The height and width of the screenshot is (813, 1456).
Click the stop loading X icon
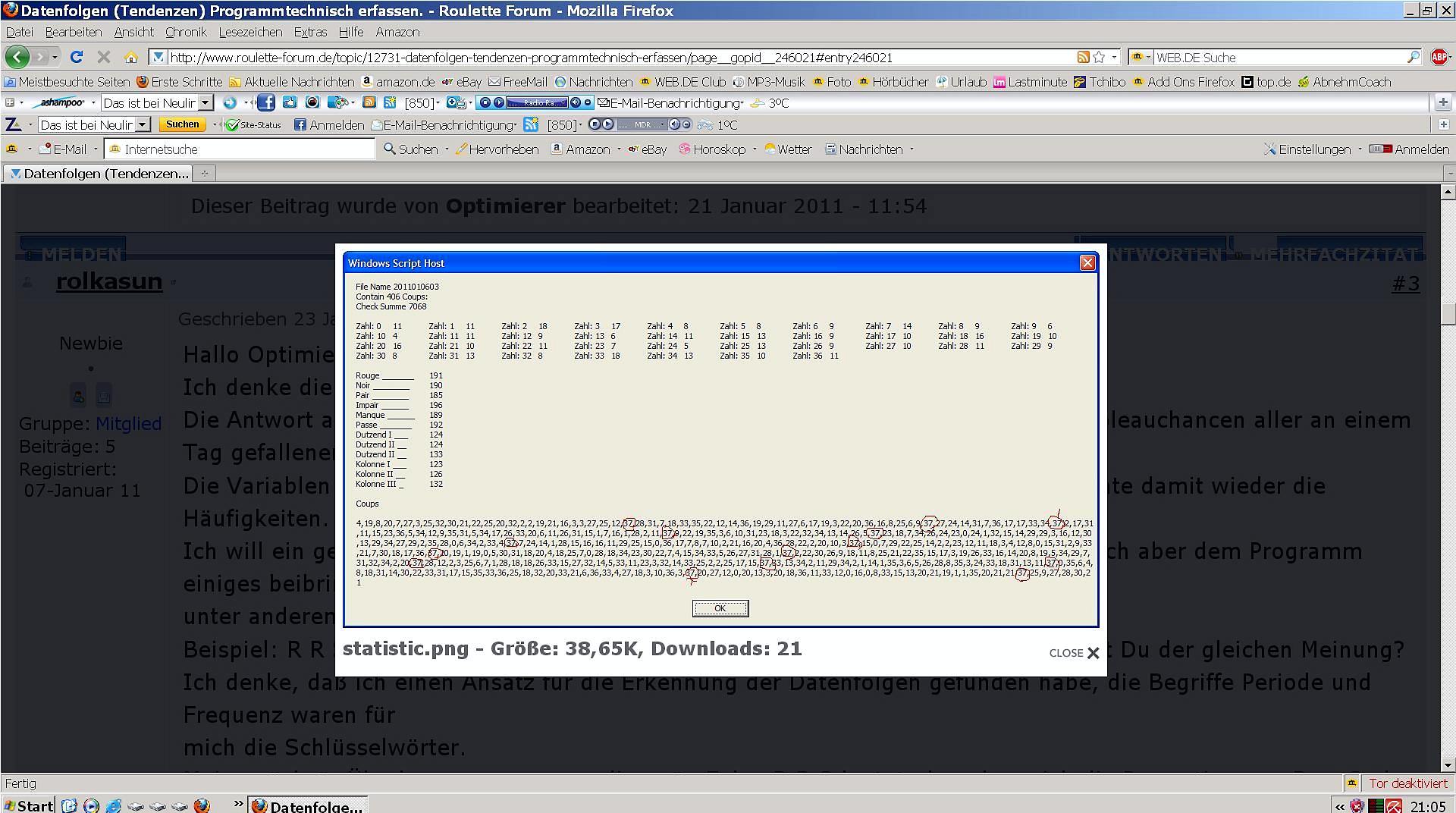(x=104, y=57)
